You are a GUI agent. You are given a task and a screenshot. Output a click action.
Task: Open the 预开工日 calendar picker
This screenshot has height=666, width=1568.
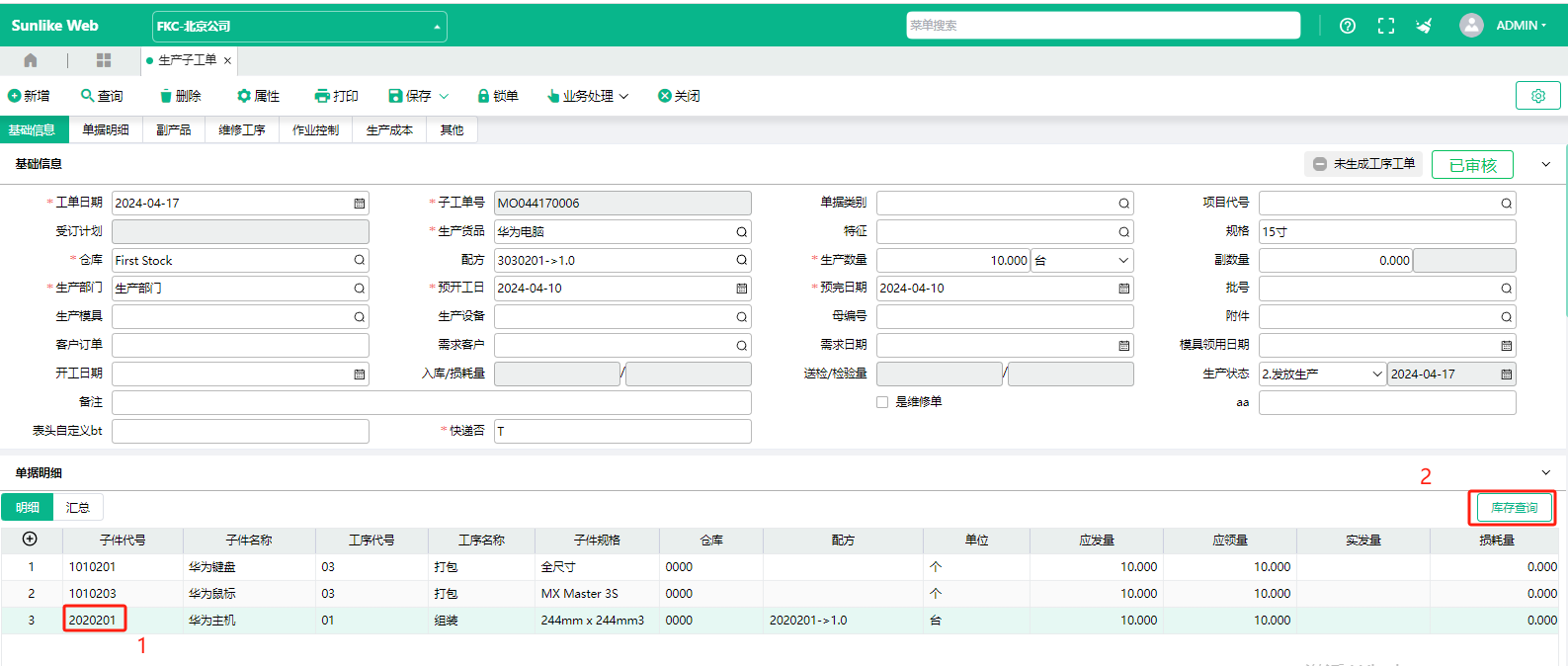(742, 289)
